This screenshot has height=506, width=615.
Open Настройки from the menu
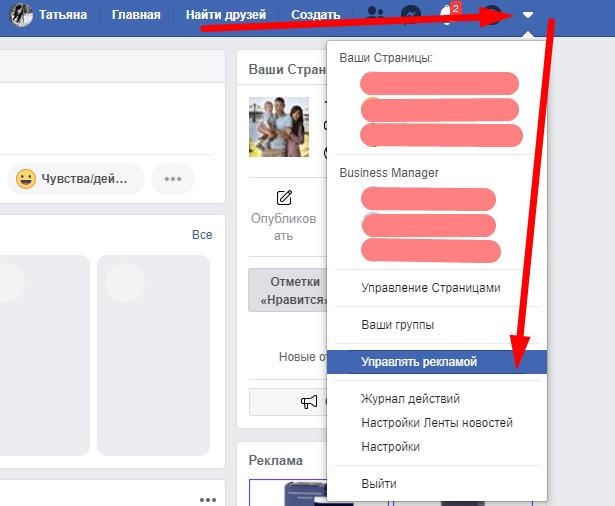(390, 447)
